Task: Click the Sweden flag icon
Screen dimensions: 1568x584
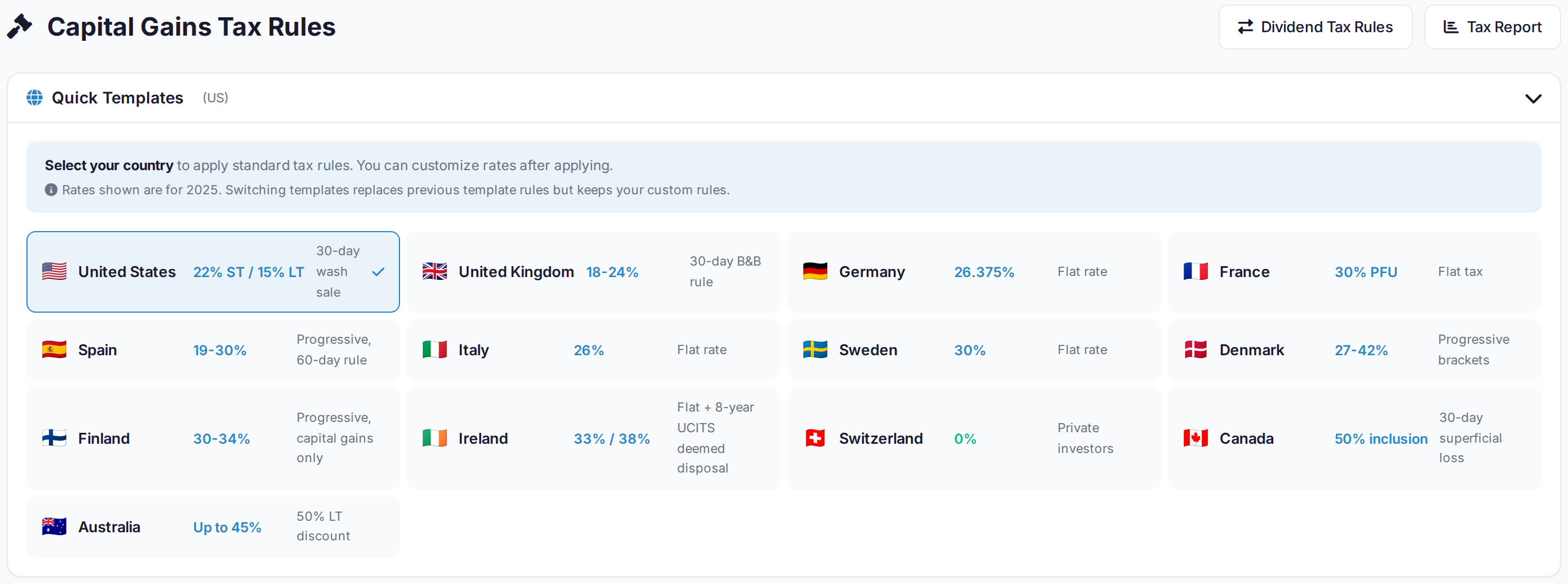Action: click(815, 349)
